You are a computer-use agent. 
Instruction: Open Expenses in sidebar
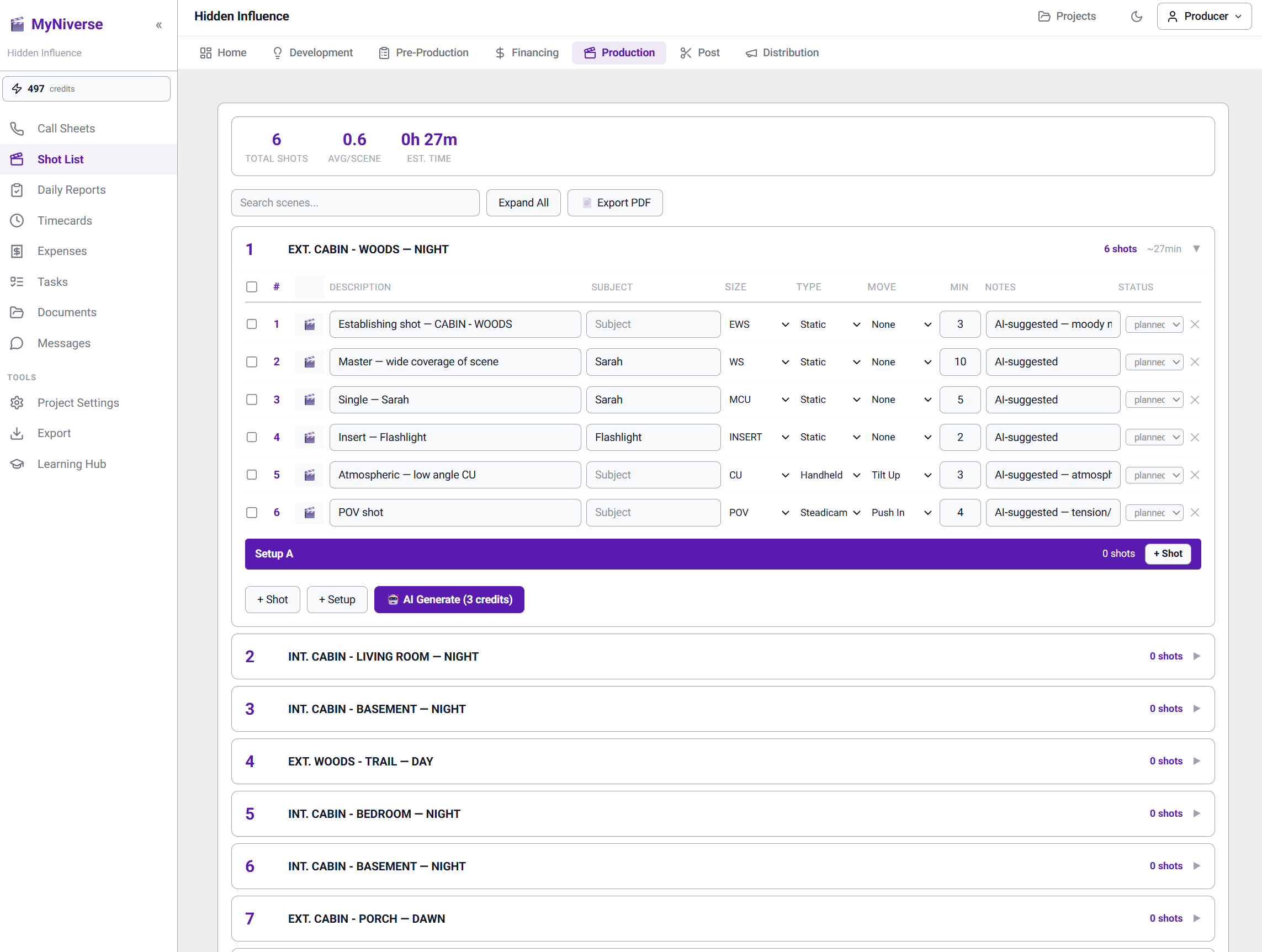coord(62,251)
